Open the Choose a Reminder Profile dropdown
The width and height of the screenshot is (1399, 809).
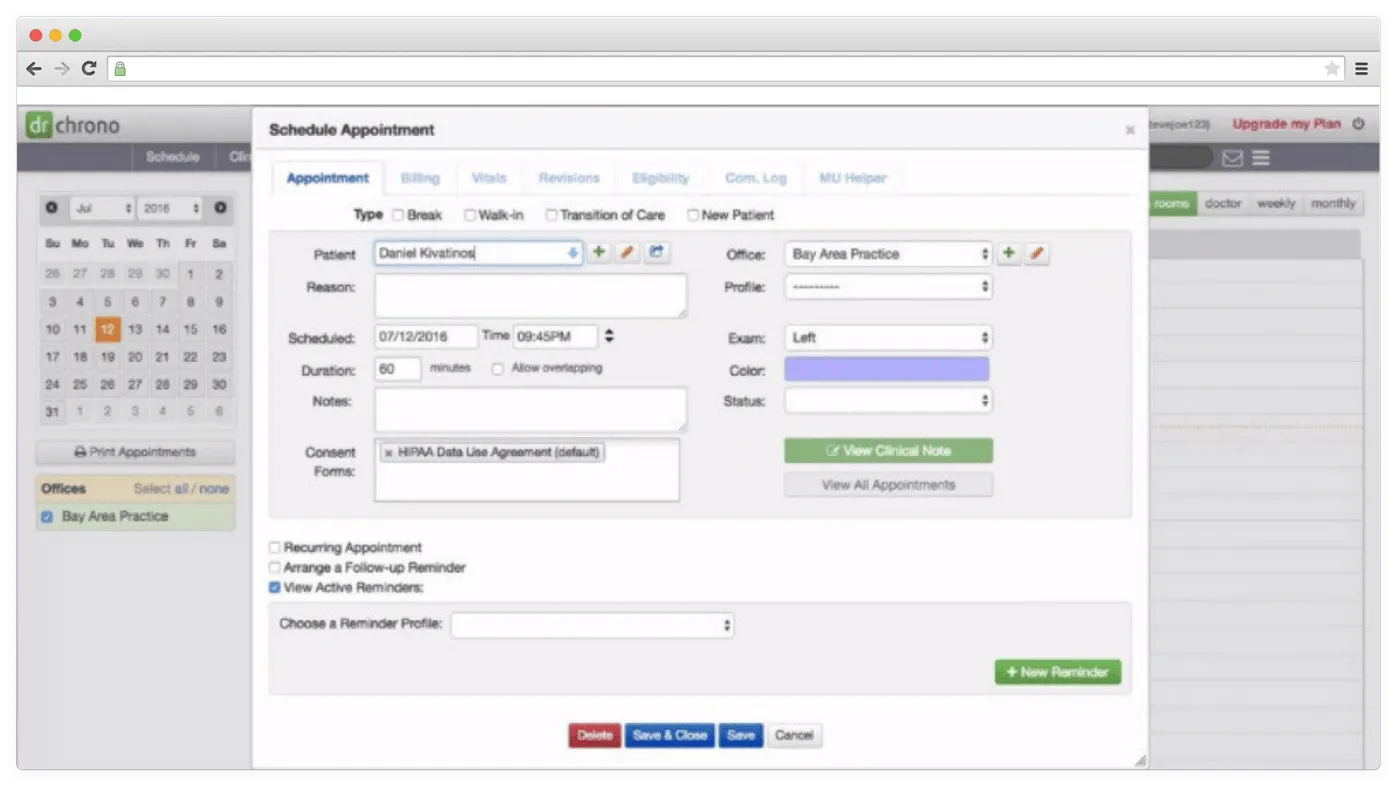pos(593,626)
